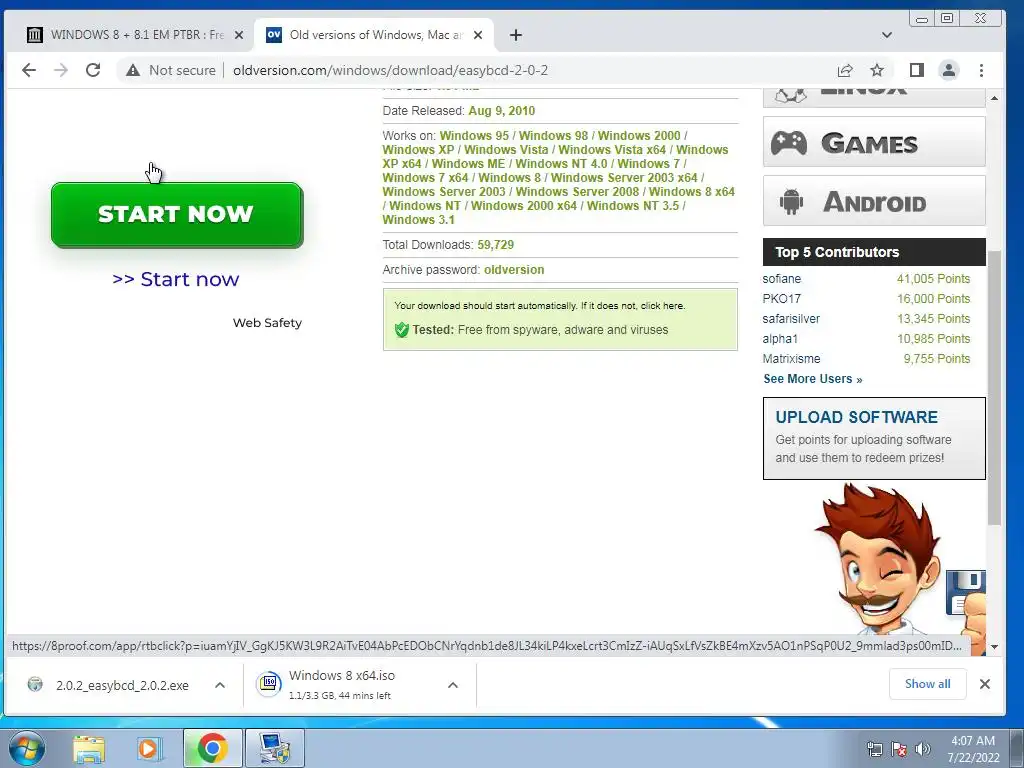Reload the current page

93,70
